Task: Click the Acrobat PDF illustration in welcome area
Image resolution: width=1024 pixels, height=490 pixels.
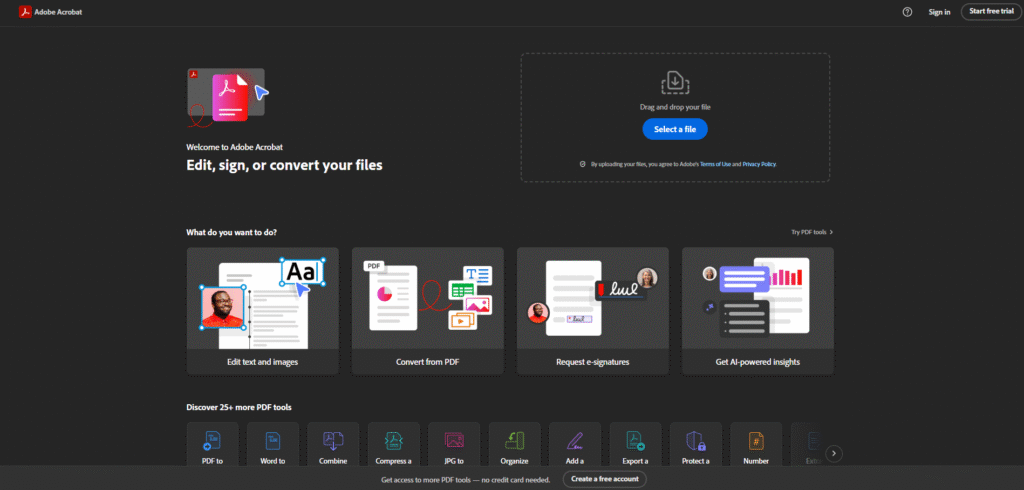Action: pos(229,97)
